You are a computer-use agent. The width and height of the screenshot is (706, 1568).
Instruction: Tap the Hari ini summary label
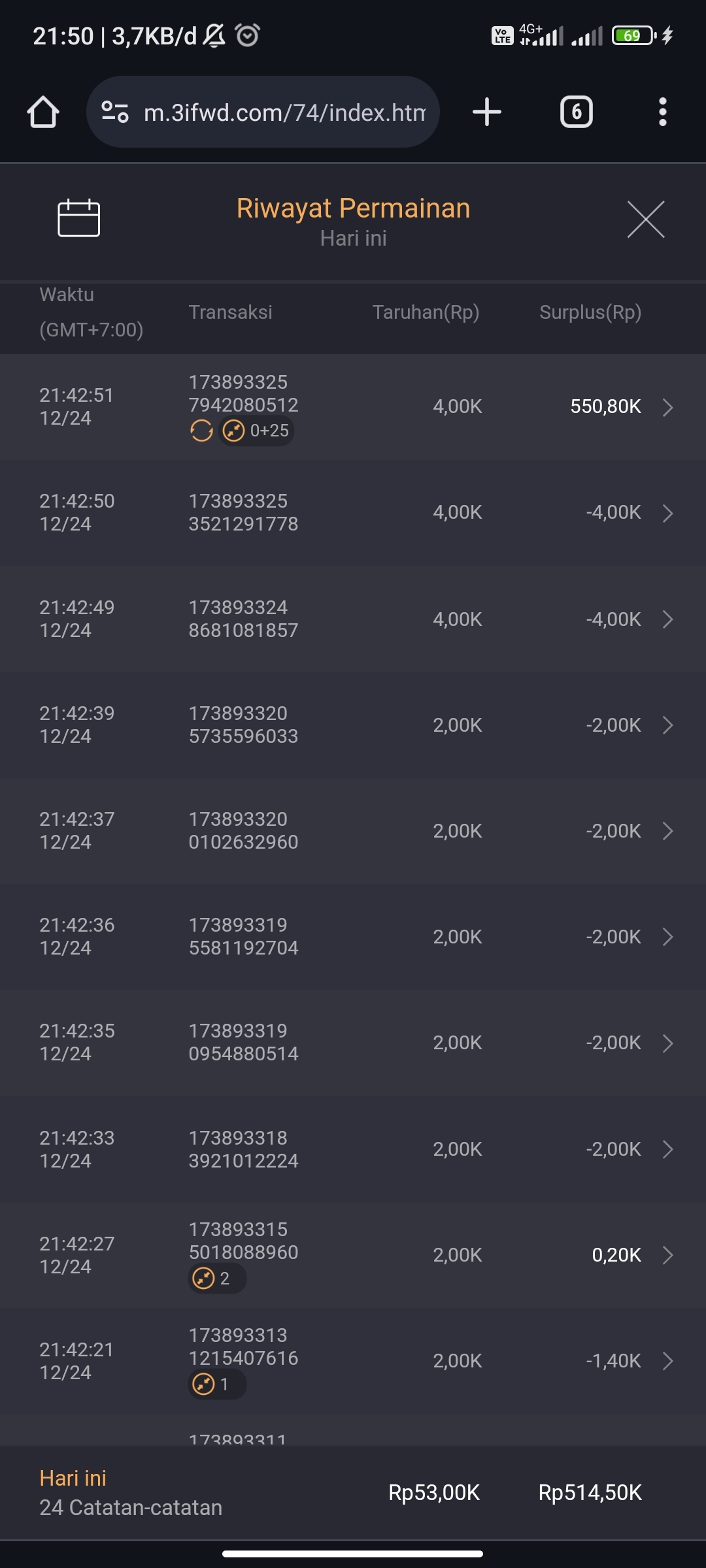73,1478
